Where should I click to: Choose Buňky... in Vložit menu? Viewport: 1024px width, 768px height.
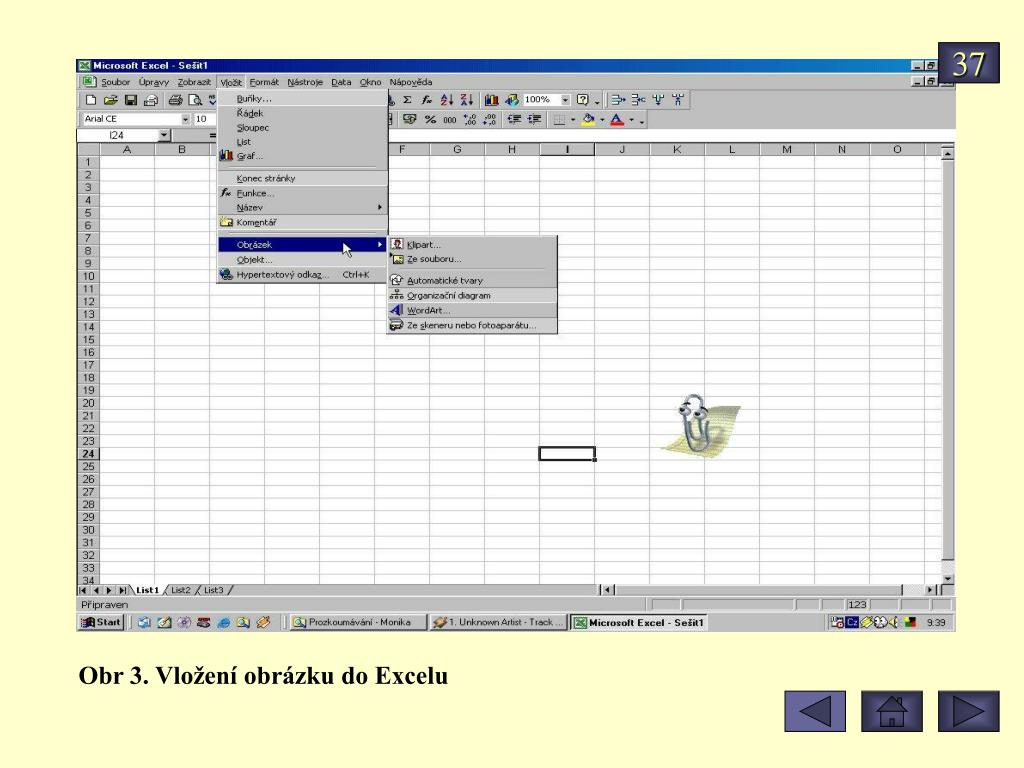click(x=302, y=99)
